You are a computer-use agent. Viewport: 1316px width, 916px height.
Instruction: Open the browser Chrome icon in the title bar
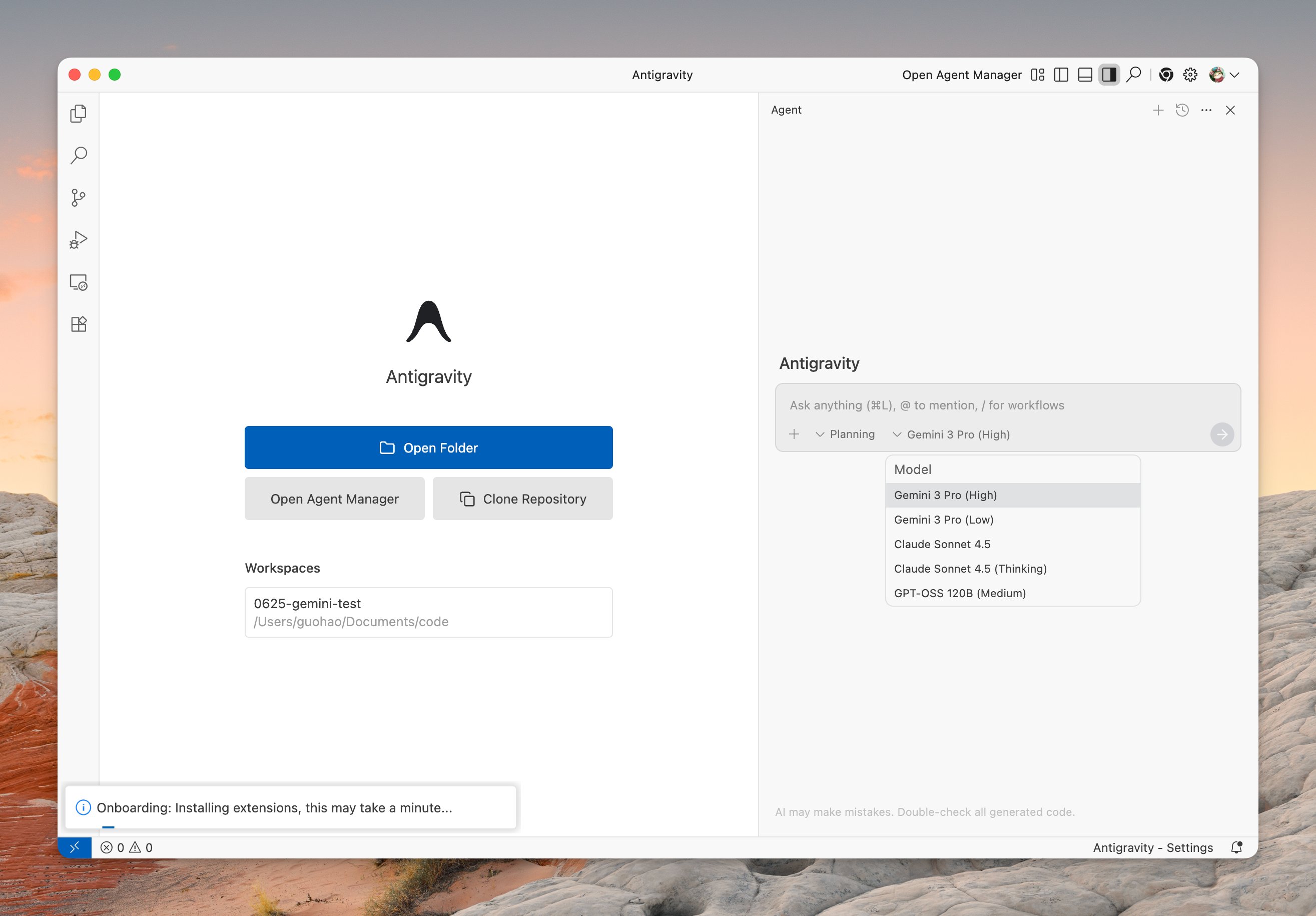(1166, 75)
